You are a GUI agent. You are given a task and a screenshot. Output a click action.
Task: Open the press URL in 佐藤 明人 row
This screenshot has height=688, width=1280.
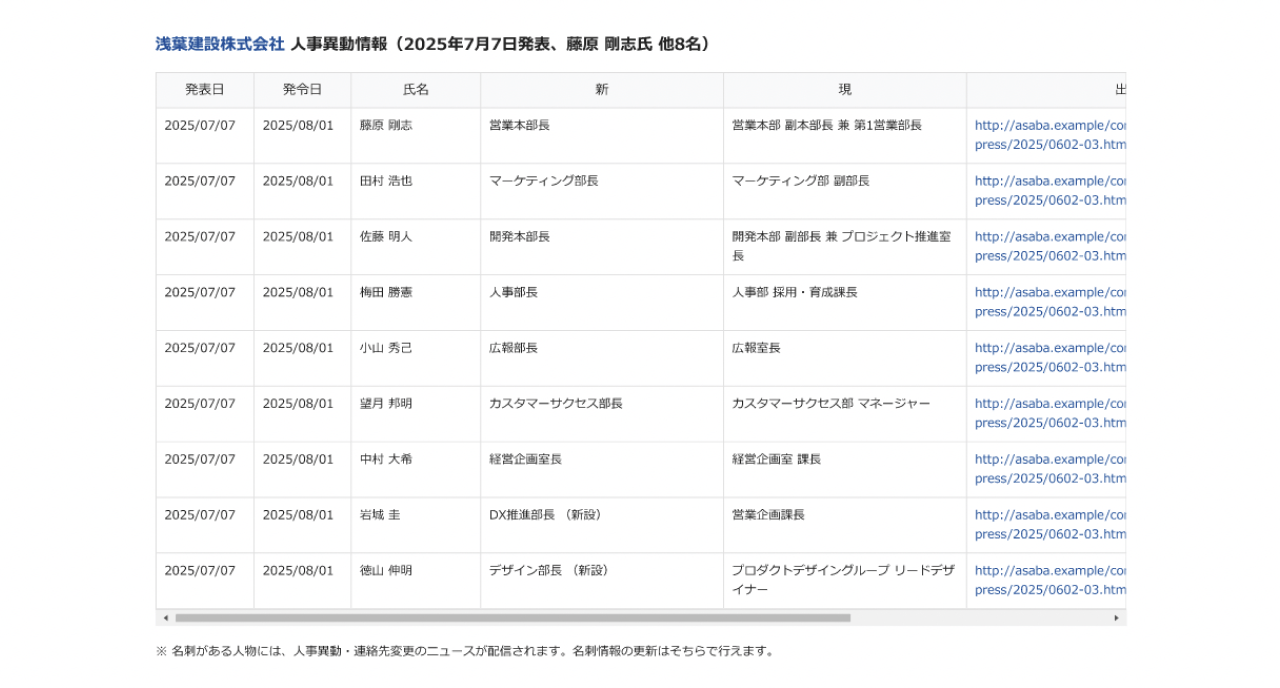point(1050,246)
